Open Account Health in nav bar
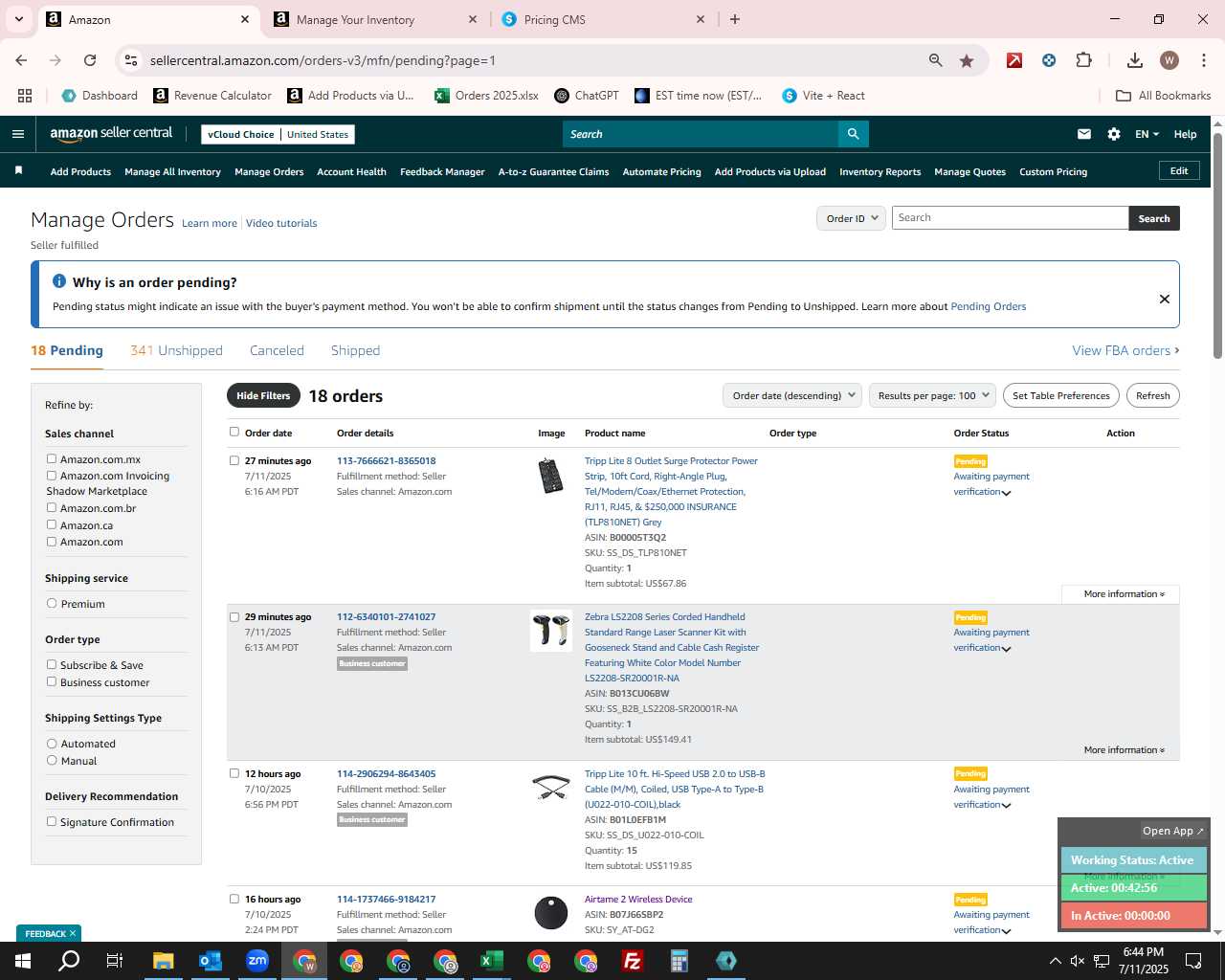1225x980 pixels. (x=351, y=172)
